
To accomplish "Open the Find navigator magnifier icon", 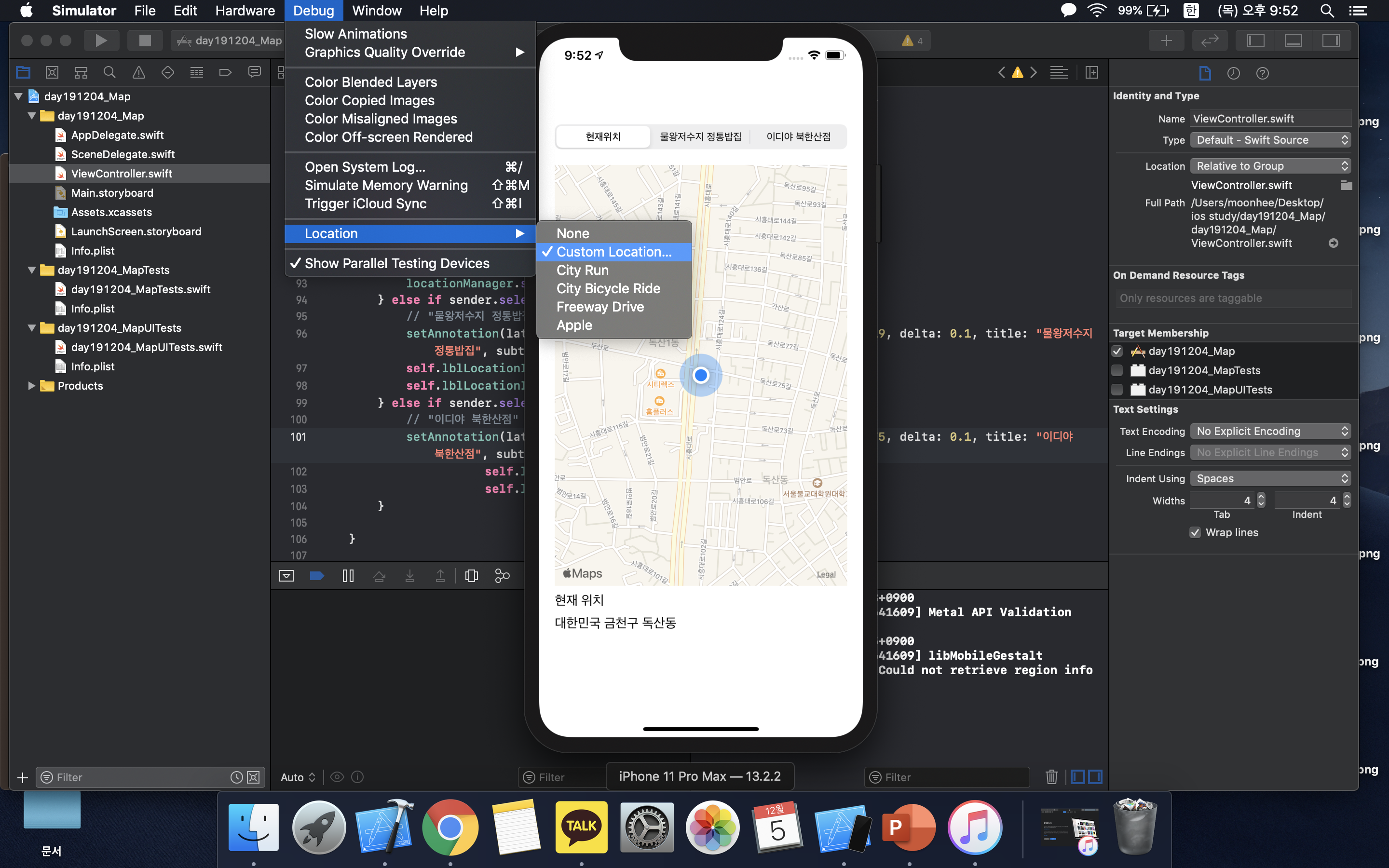I will click(109, 72).
